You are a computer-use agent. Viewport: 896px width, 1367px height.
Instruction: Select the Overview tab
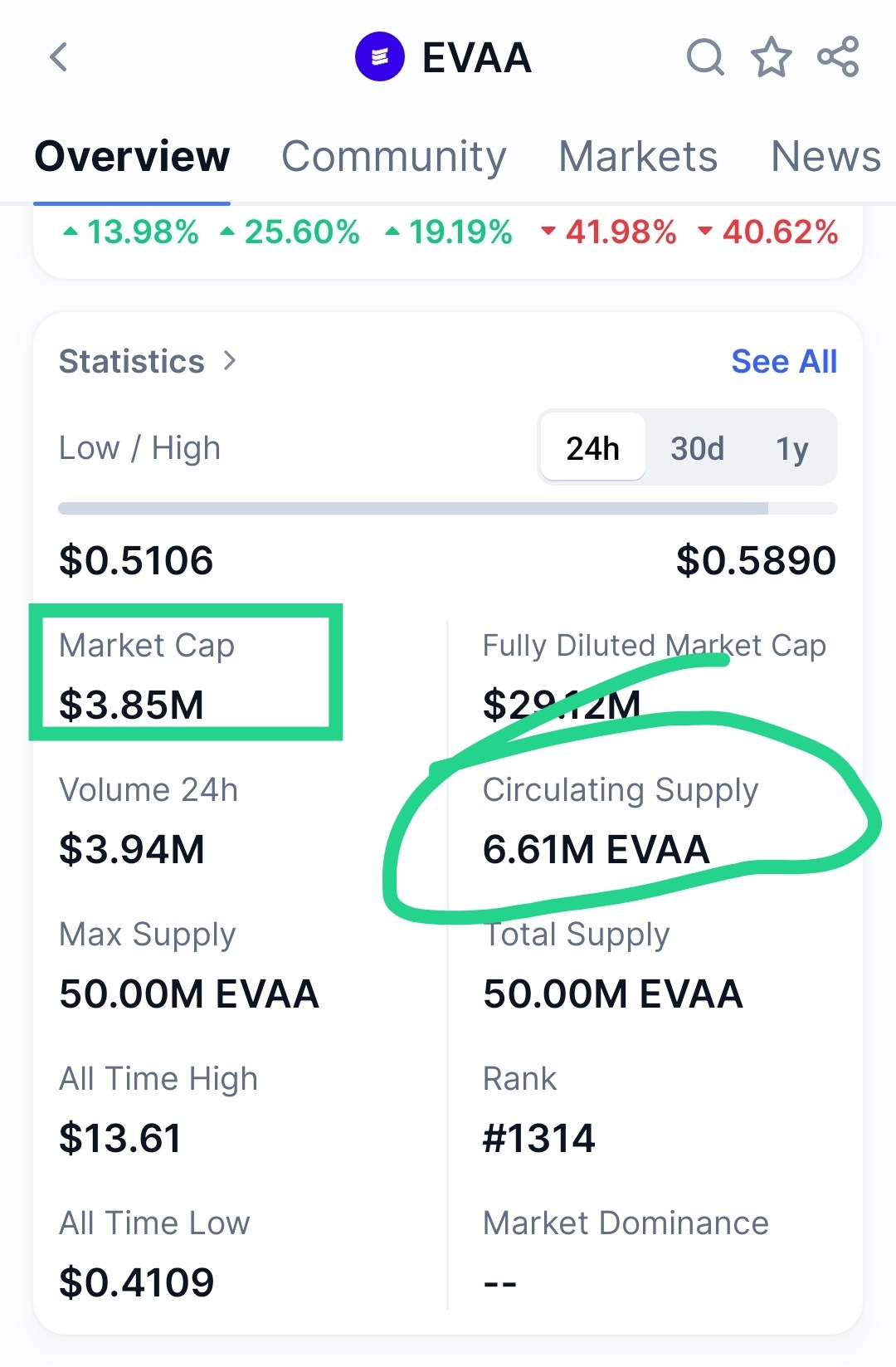tap(132, 156)
